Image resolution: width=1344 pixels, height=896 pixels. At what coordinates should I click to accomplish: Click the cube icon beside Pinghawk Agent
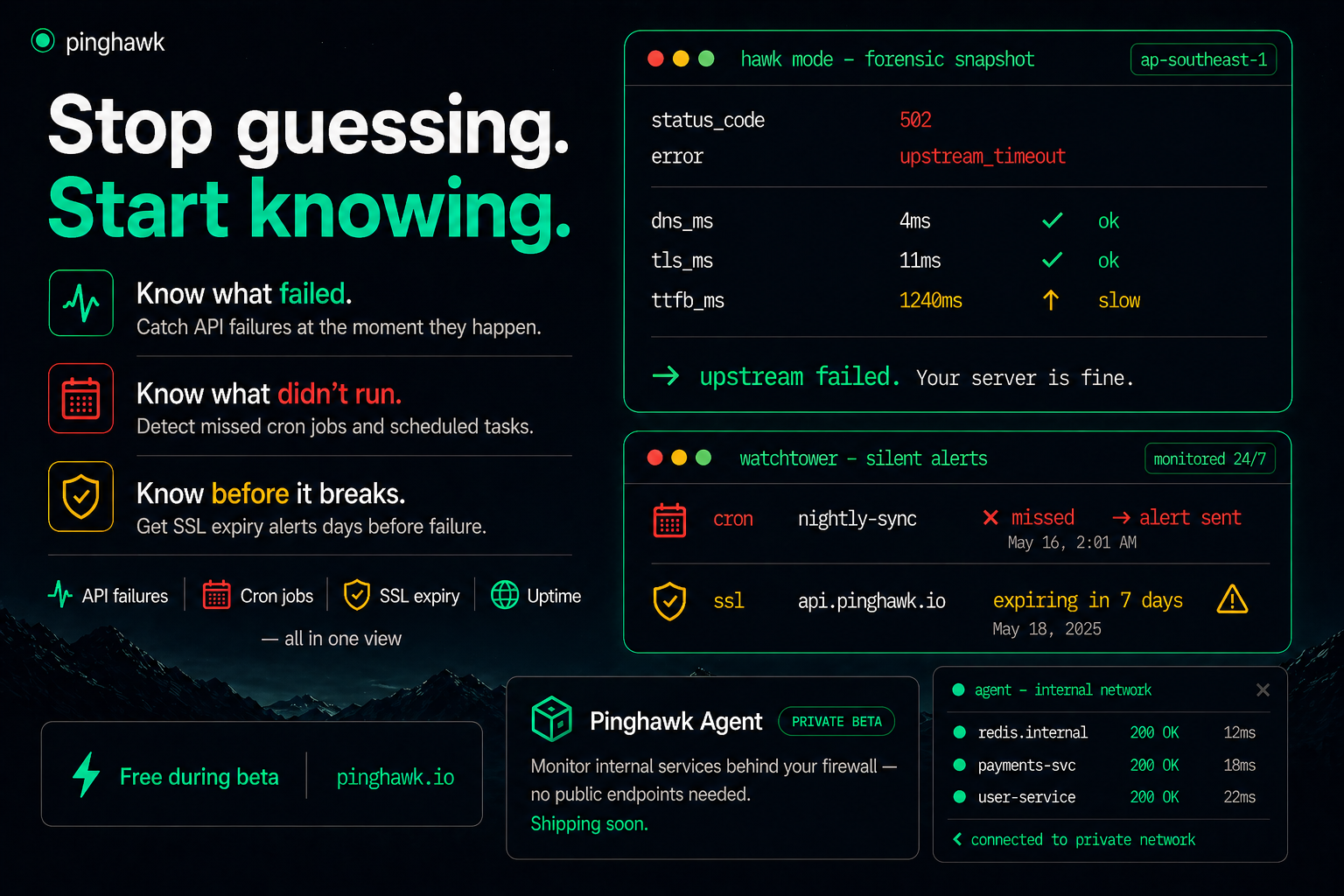point(552,719)
